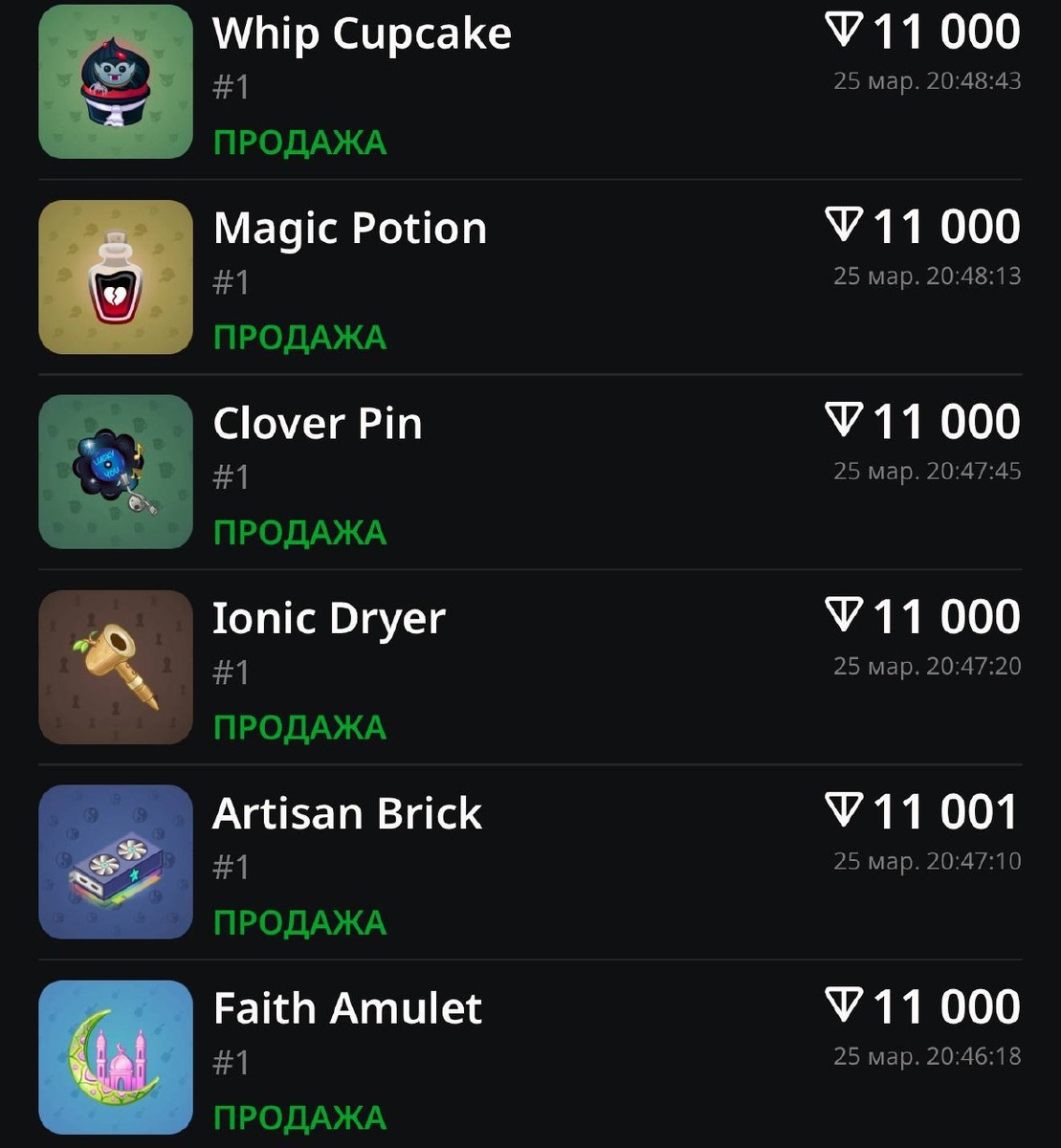Select the Artisan Brick title

[x=347, y=813]
